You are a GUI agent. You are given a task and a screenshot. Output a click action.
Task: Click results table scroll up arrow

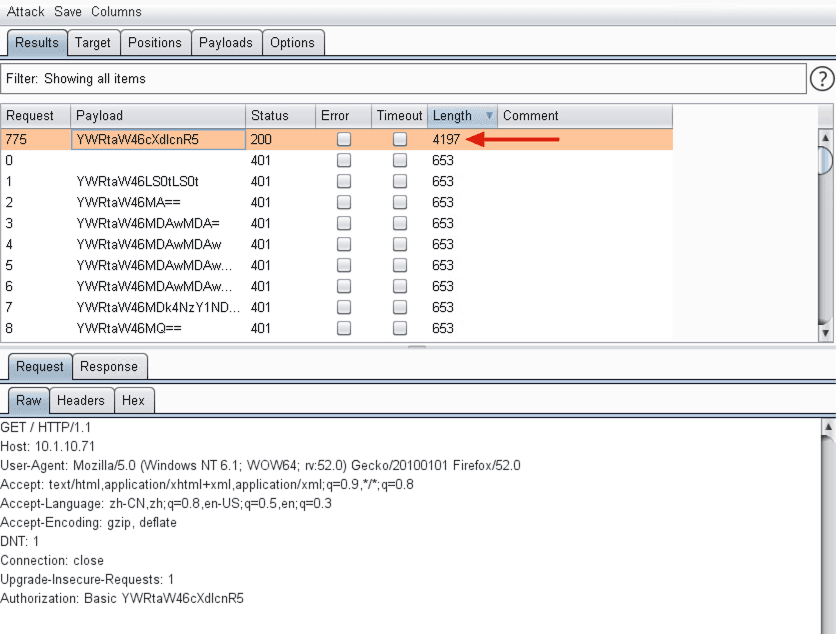825,138
